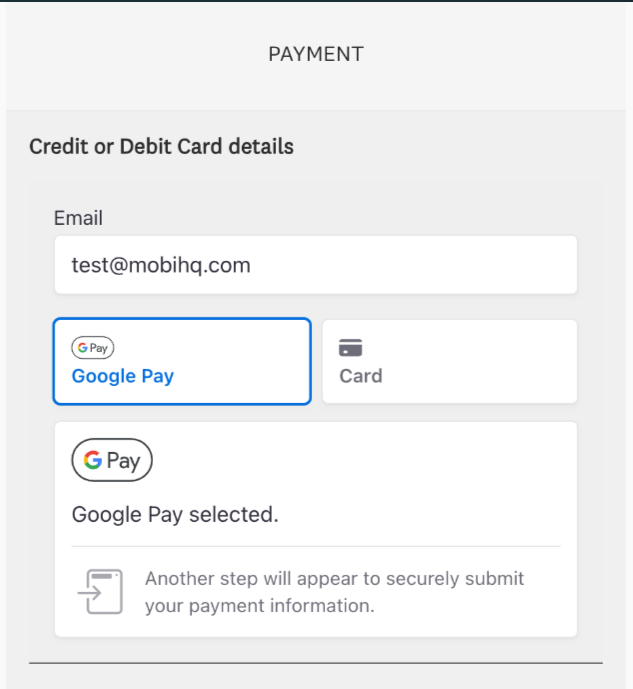Image resolution: width=633 pixels, height=689 pixels.
Task: Click the "your payment information." text line
Action: click(259, 606)
